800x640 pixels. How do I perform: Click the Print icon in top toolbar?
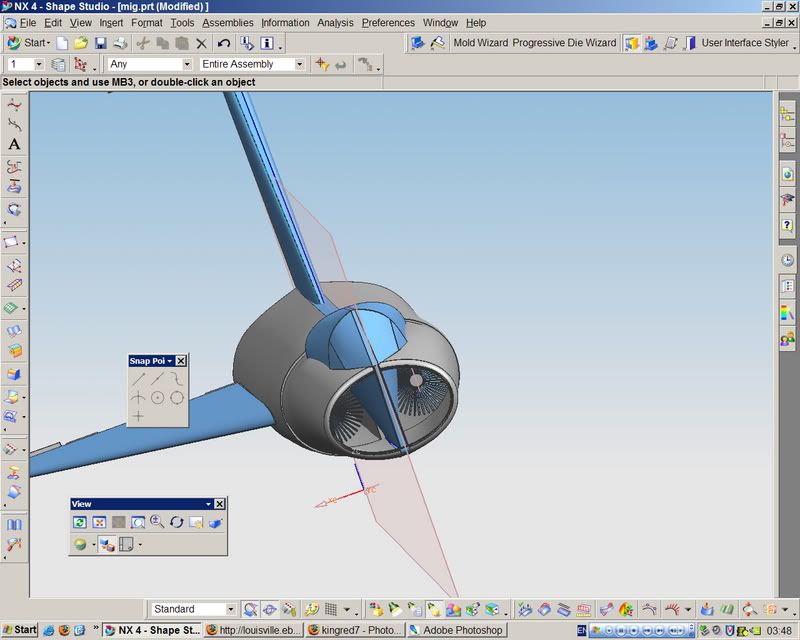(x=119, y=43)
